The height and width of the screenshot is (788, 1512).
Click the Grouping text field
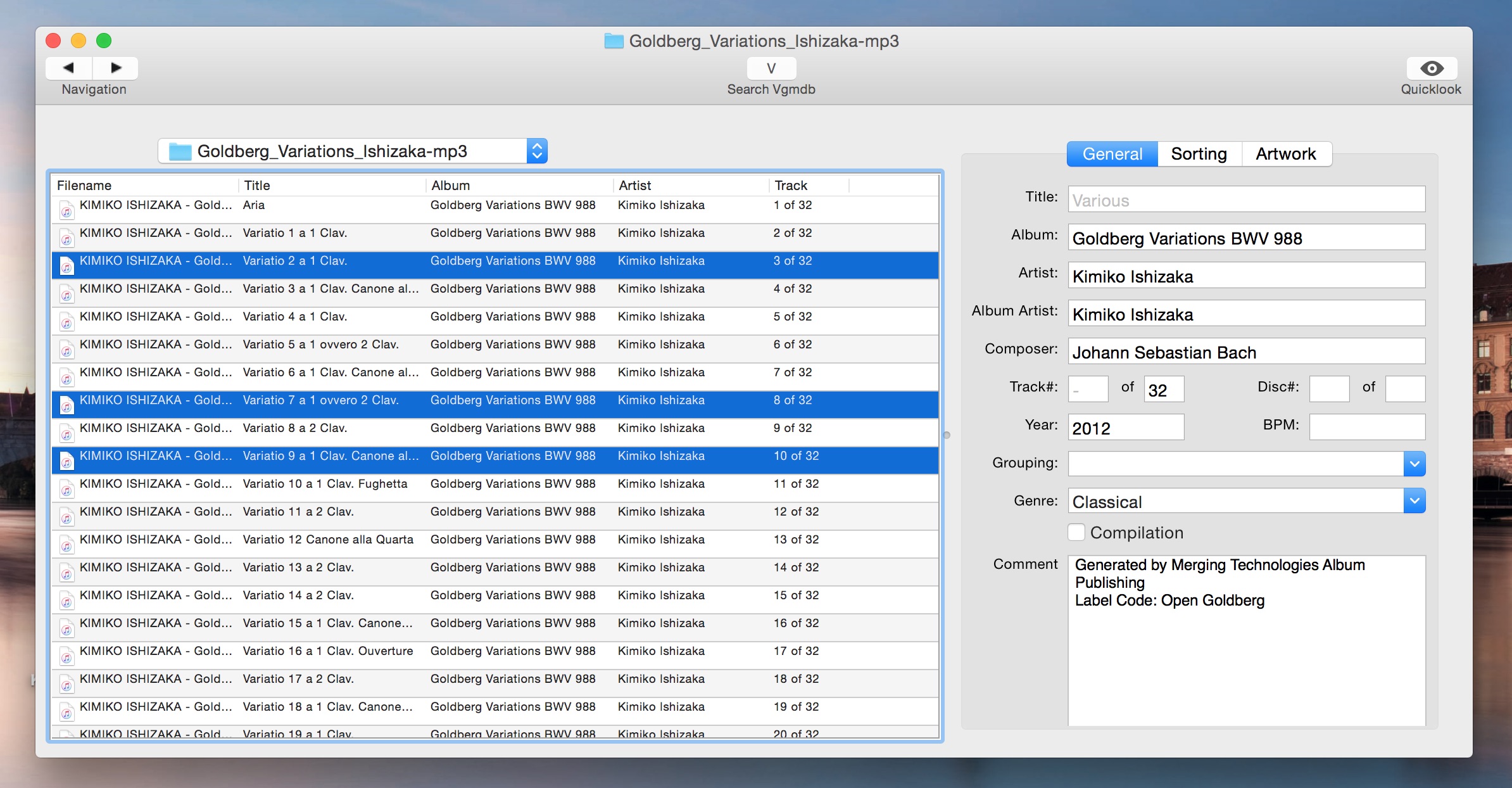1235,464
